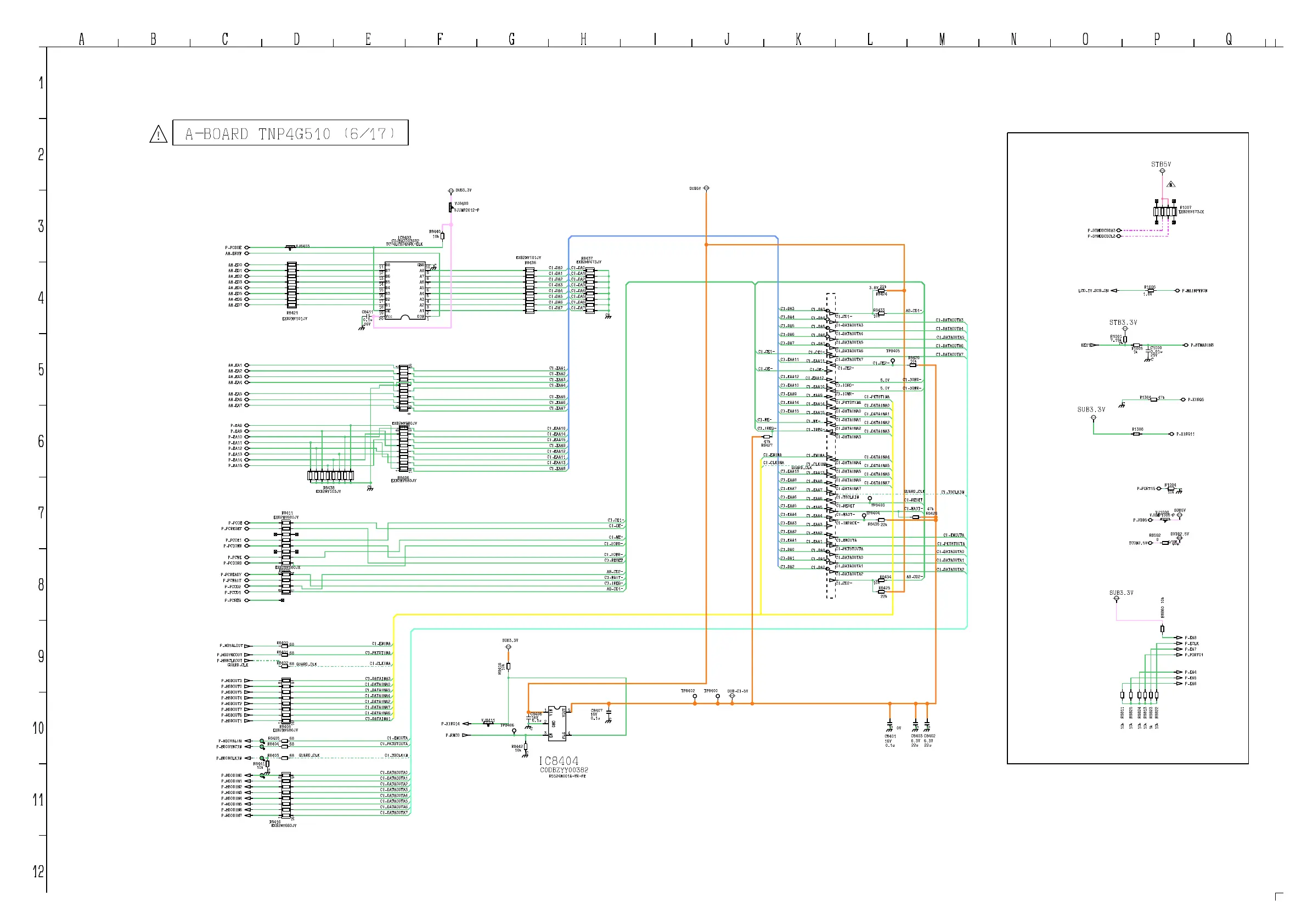Click the STB5V power terminal symbol
This screenshot has width=1307, height=924.
coord(1162,171)
